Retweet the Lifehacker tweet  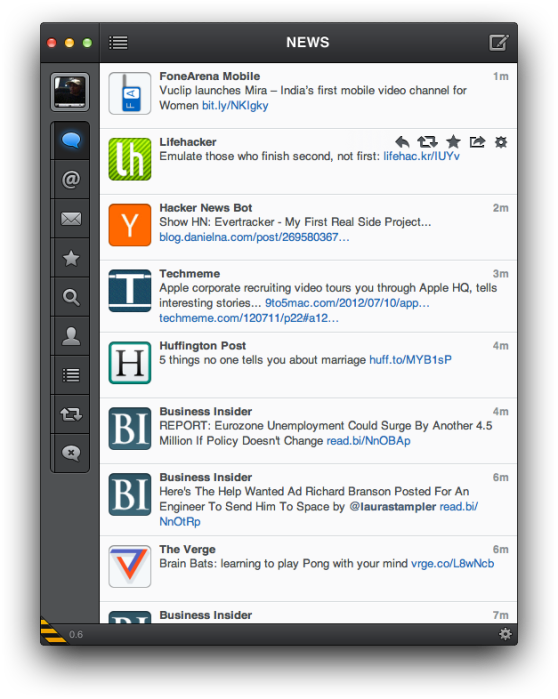tap(427, 142)
